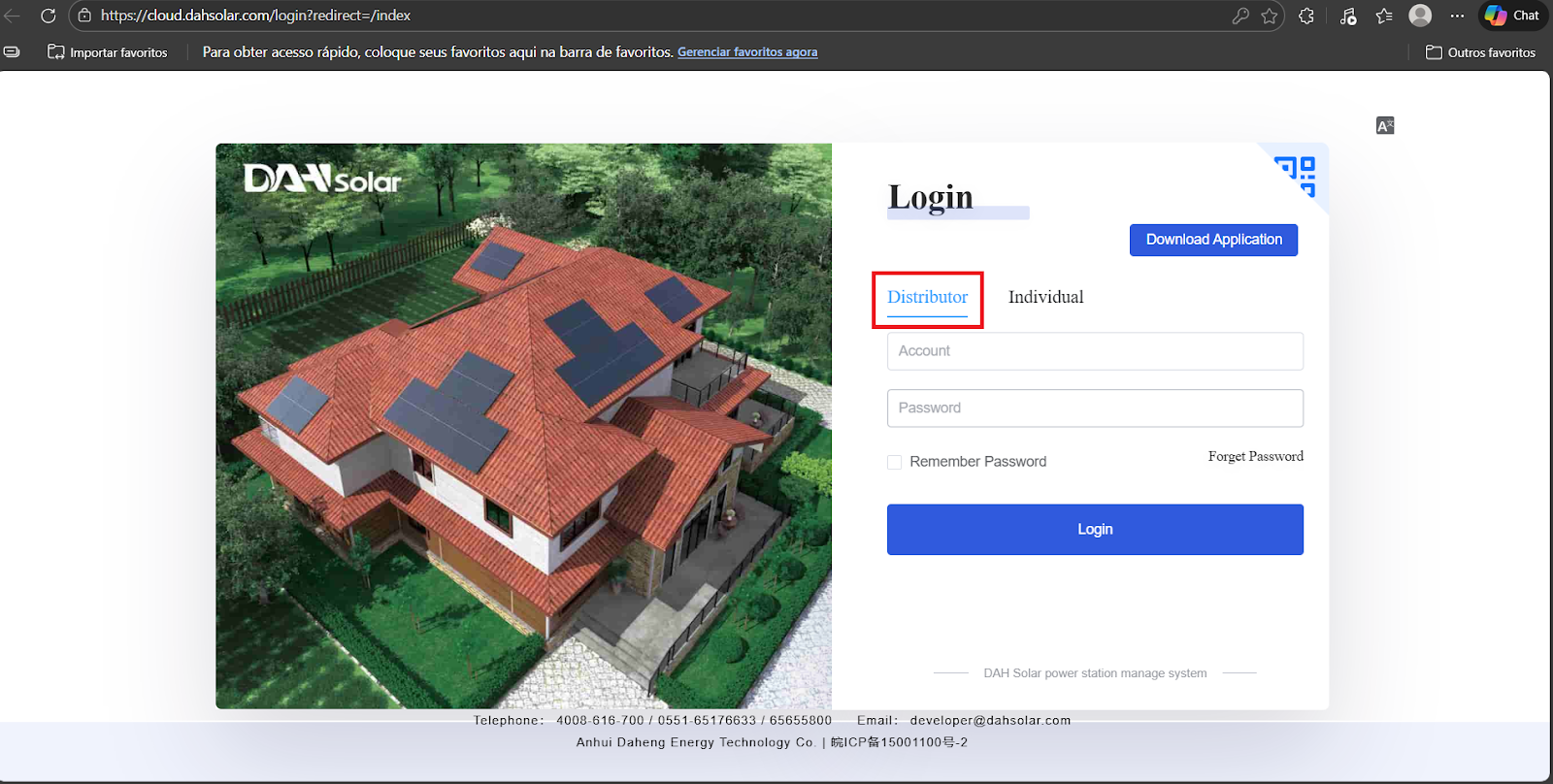Open the favorites list icon
The height and width of the screenshot is (784, 1553).
tap(1384, 16)
